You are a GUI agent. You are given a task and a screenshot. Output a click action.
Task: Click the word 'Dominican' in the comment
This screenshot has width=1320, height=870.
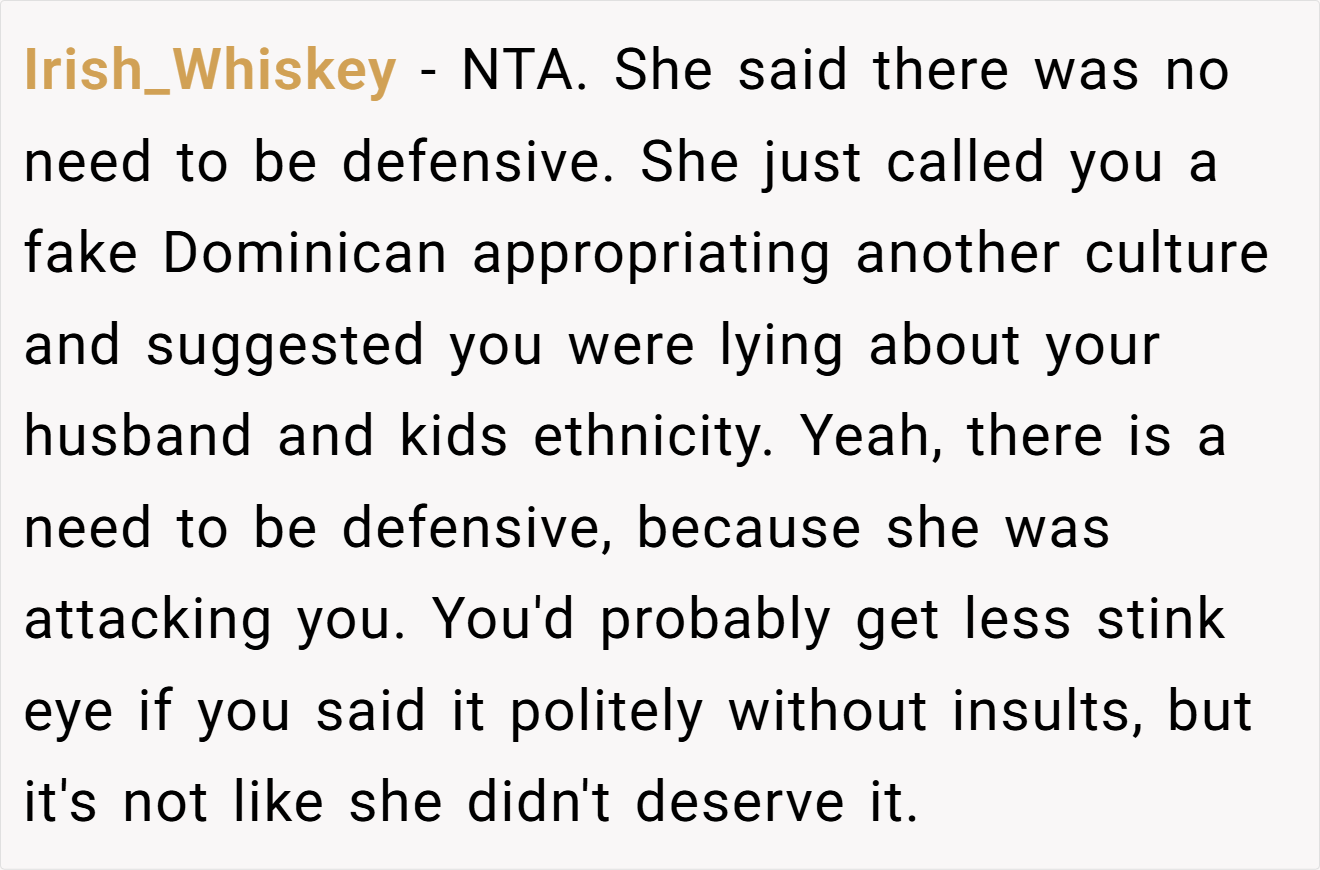[305, 254]
